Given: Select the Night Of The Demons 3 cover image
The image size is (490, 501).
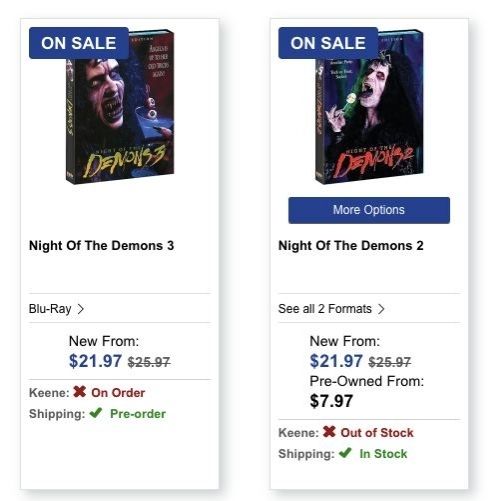Looking at the screenshot, I should coord(120,107).
